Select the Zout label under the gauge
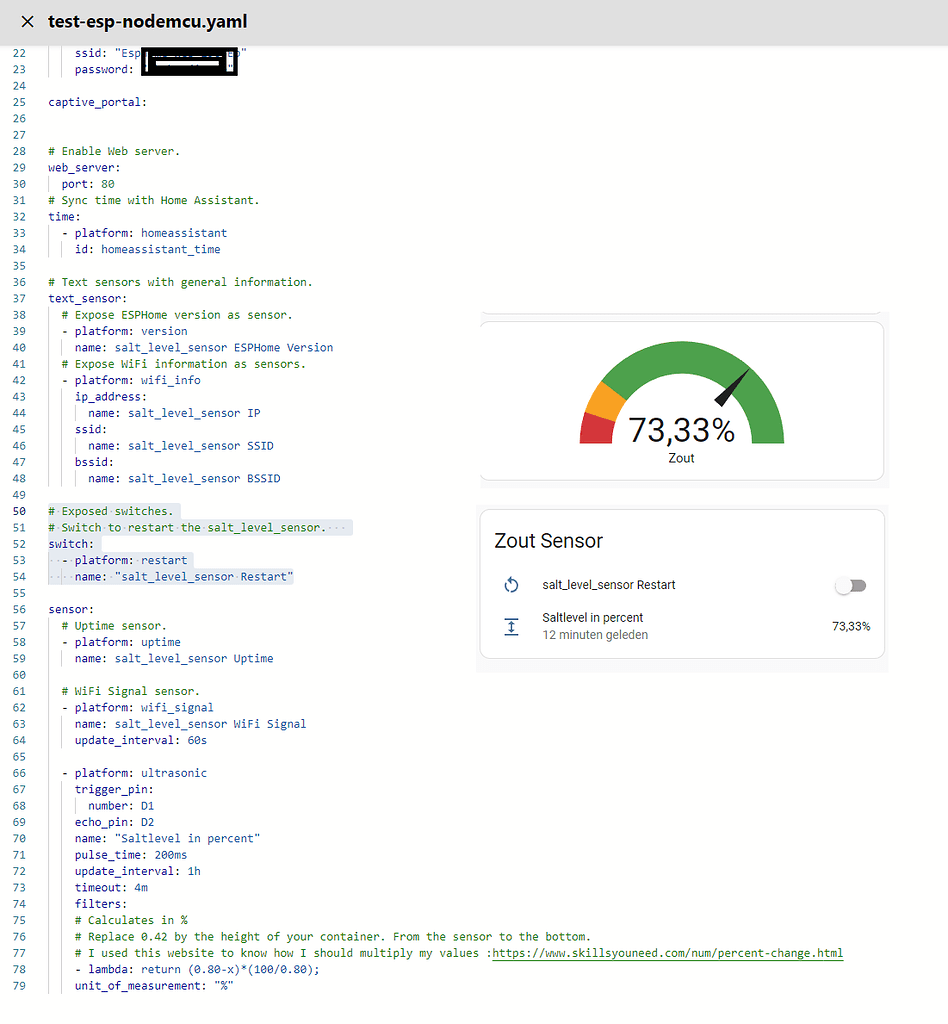 pos(681,458)
